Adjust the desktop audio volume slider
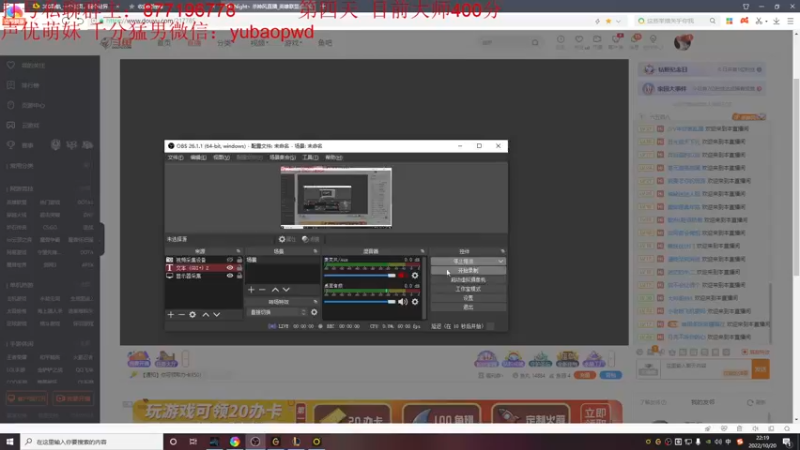Screen dimensions: 800x450 360,302
